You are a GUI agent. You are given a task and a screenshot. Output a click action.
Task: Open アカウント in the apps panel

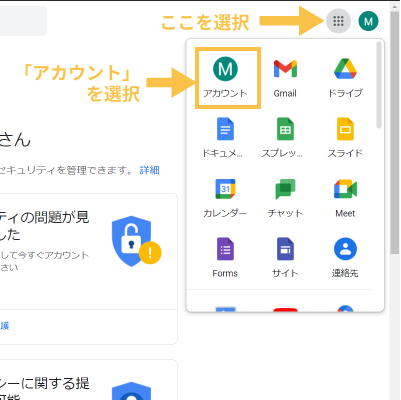click(x=225, y=78)
